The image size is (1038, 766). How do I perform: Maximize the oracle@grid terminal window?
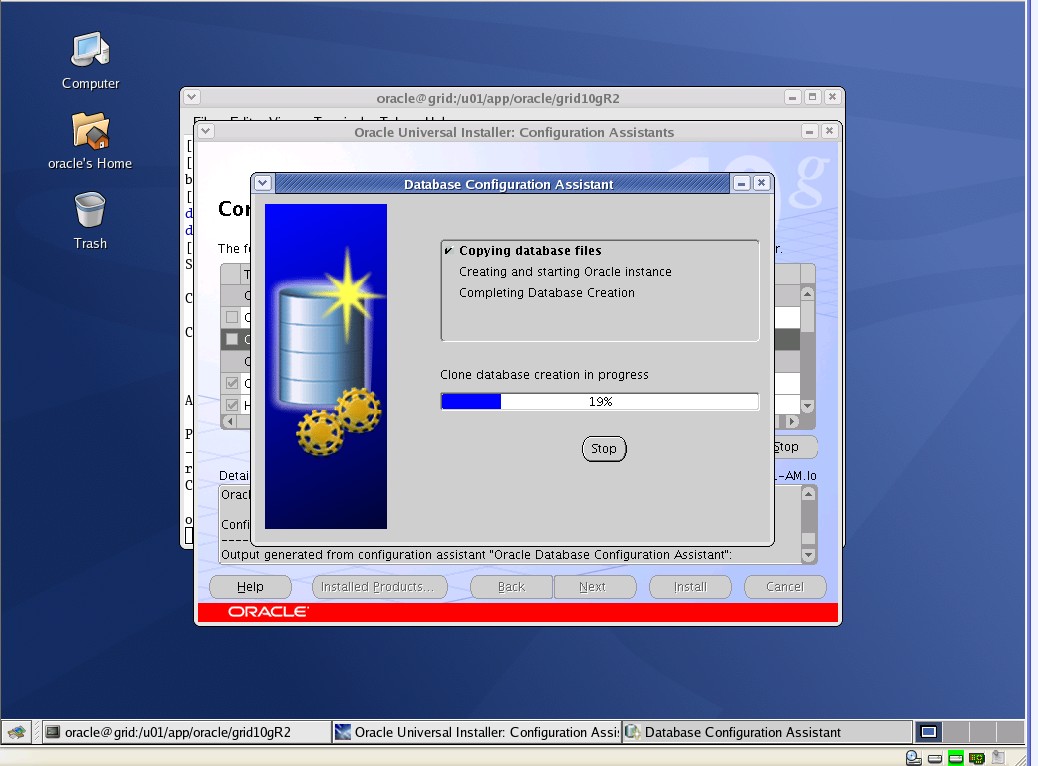coord(813,98)
